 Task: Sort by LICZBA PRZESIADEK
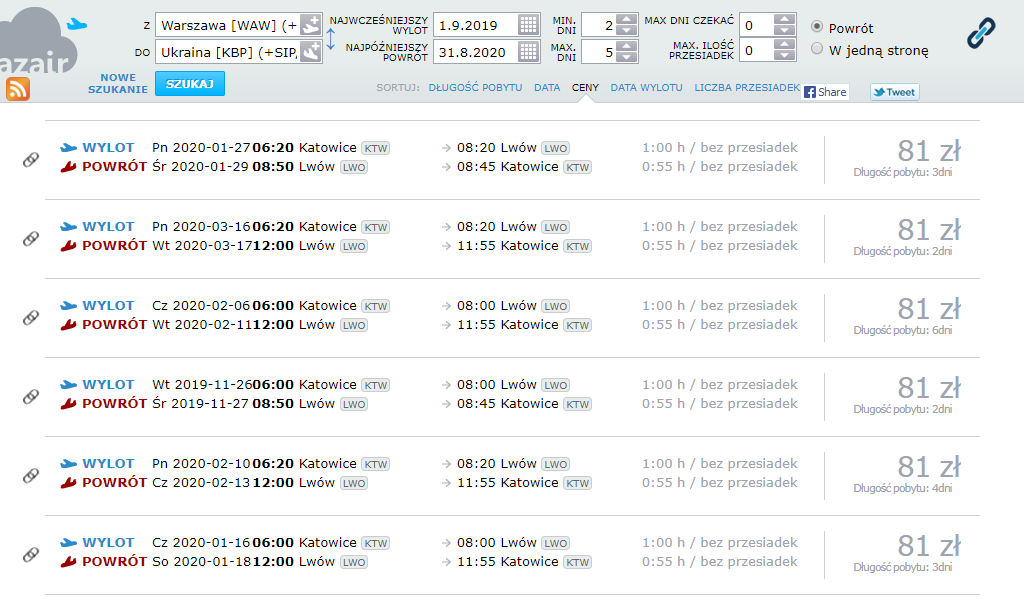[747, 87]
